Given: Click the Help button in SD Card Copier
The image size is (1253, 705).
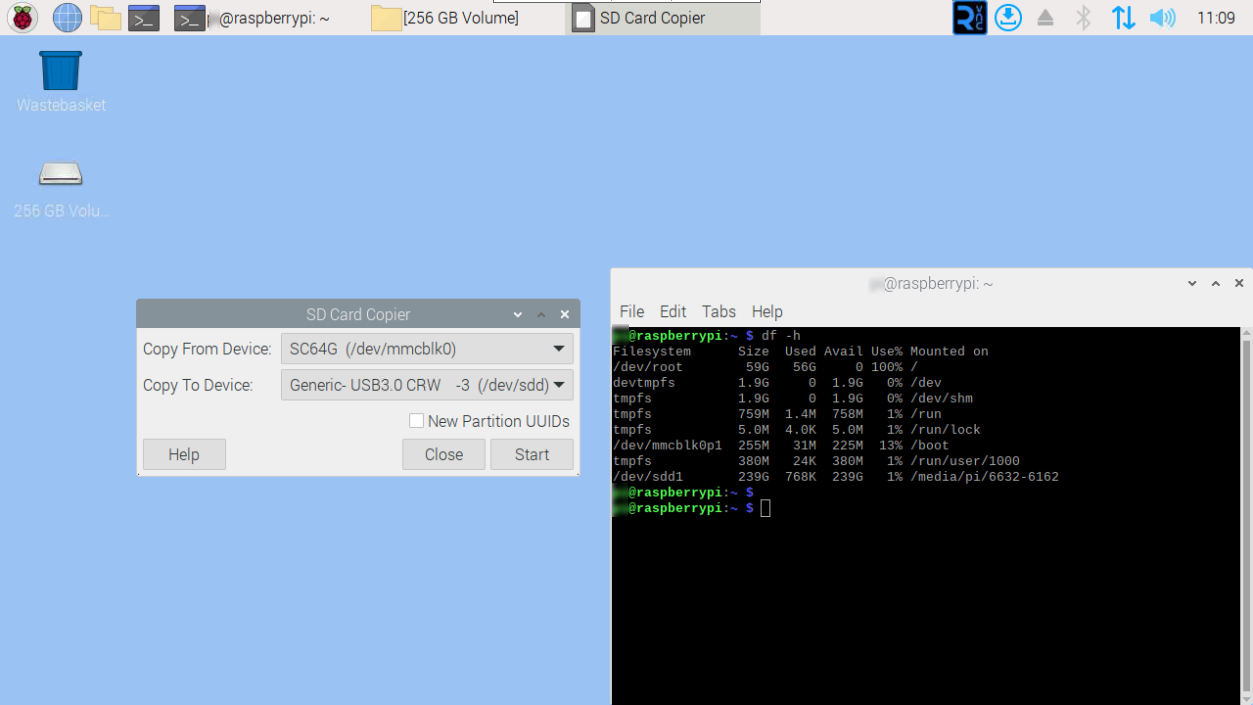Looking at the screenshot, I should coord(184,454).
